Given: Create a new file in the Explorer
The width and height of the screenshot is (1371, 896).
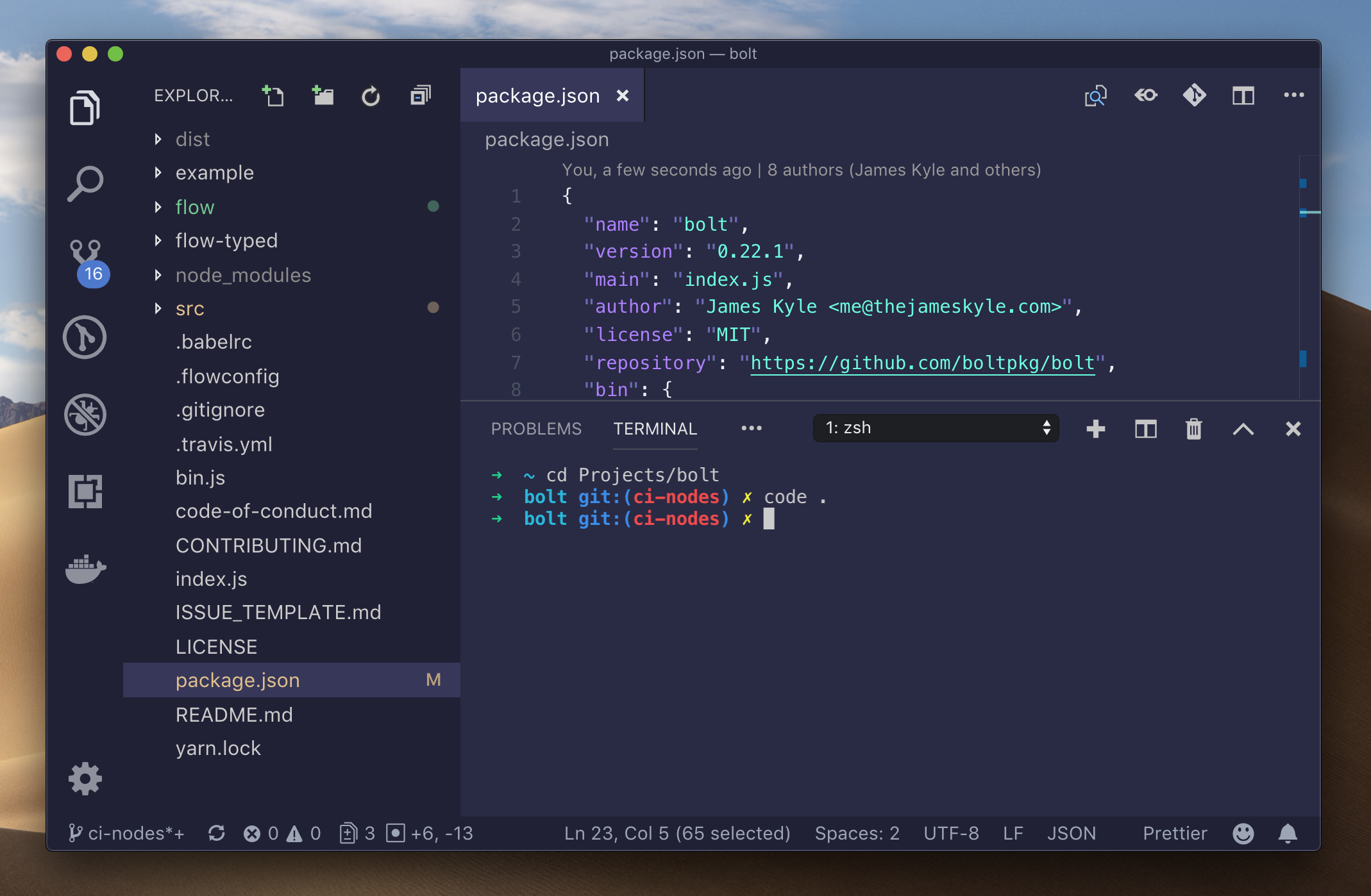Looking at the screenshot, I should click(273, 95).
